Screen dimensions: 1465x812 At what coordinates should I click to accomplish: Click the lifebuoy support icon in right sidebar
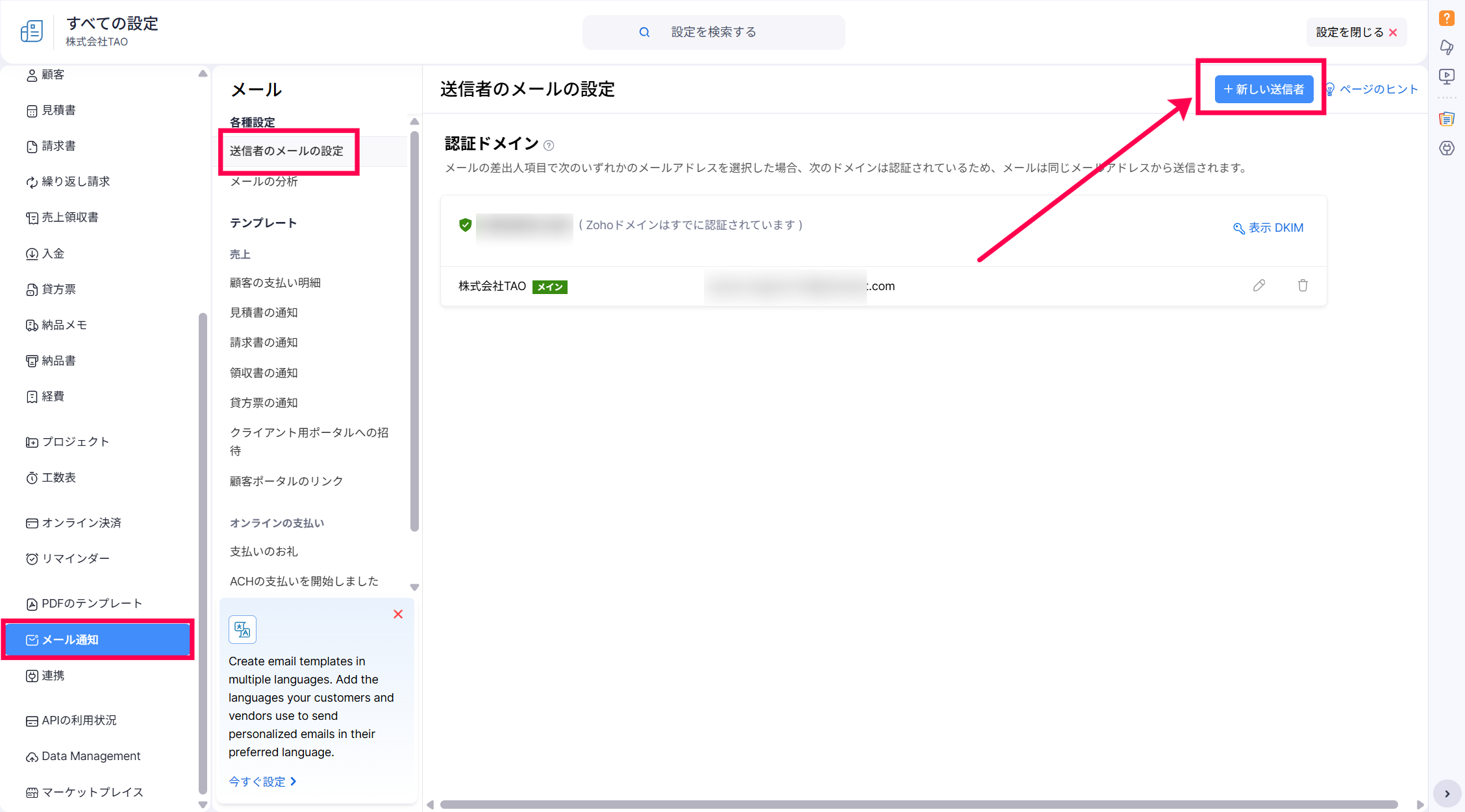click(x=1446, y=149)
